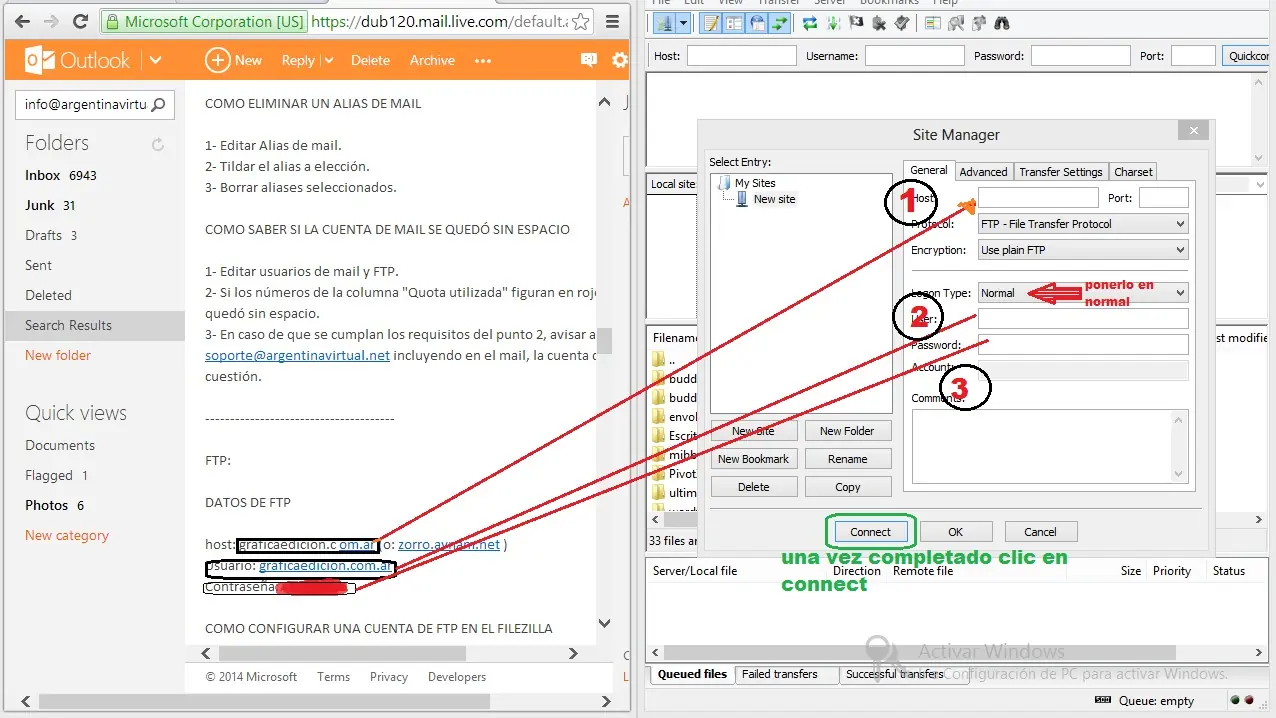Toggle synchronized browsing toolbar icon
1276x718 pixels.
point(978,23)
